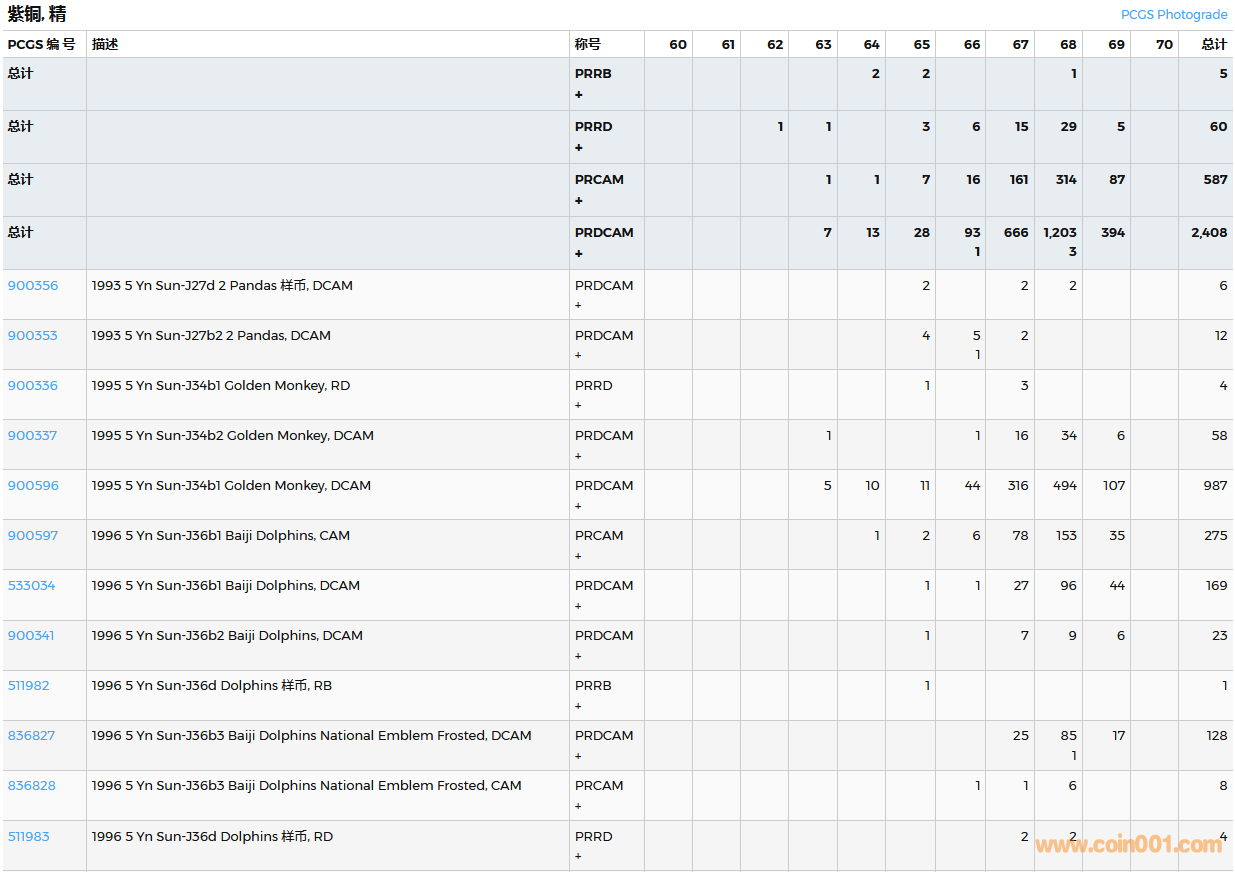The image size is (1235, 872).
Task: Expand plus under PRDCAM total row
Action: pyautogui.click(x=578, y=253)
